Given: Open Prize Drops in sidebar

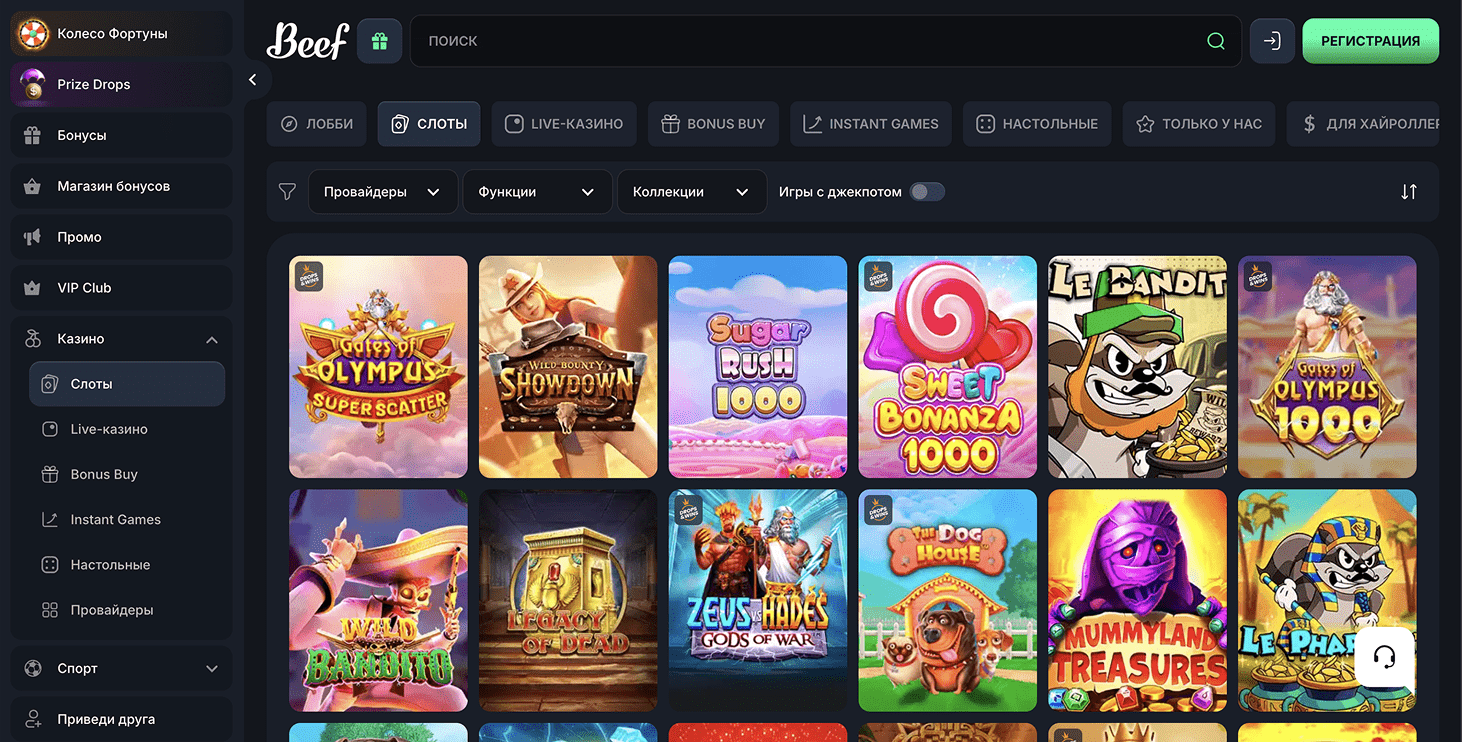Looking at the screenshot, I should coord(121,84).
